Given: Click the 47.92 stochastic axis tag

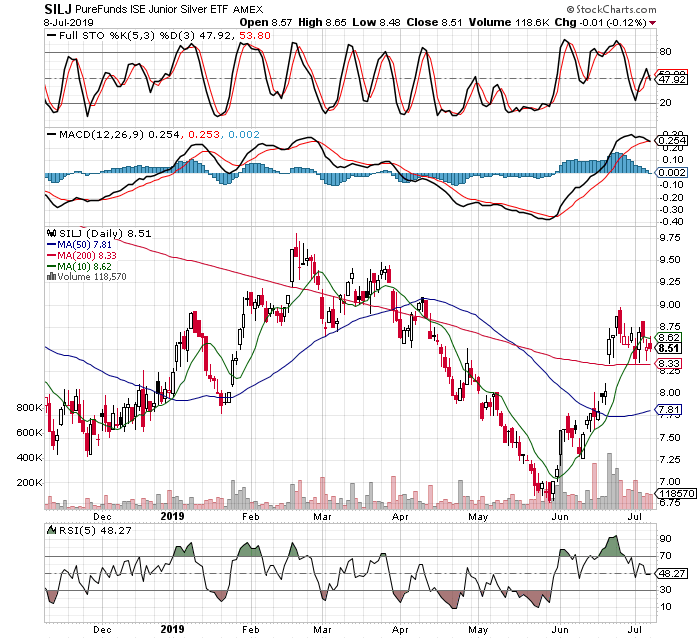Looking at the screenshot, I should tap(672, 79).
